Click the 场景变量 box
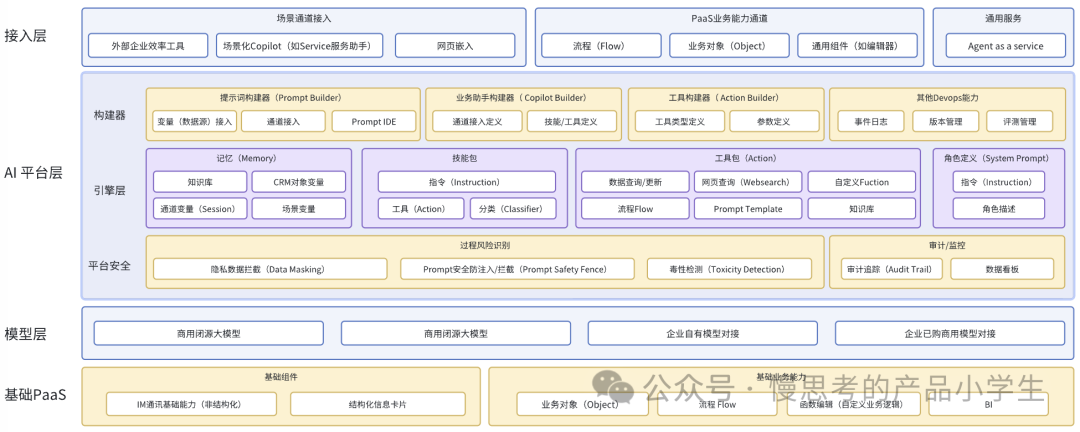The width and height of the screenshot is (1080, 432). [298, 209]
